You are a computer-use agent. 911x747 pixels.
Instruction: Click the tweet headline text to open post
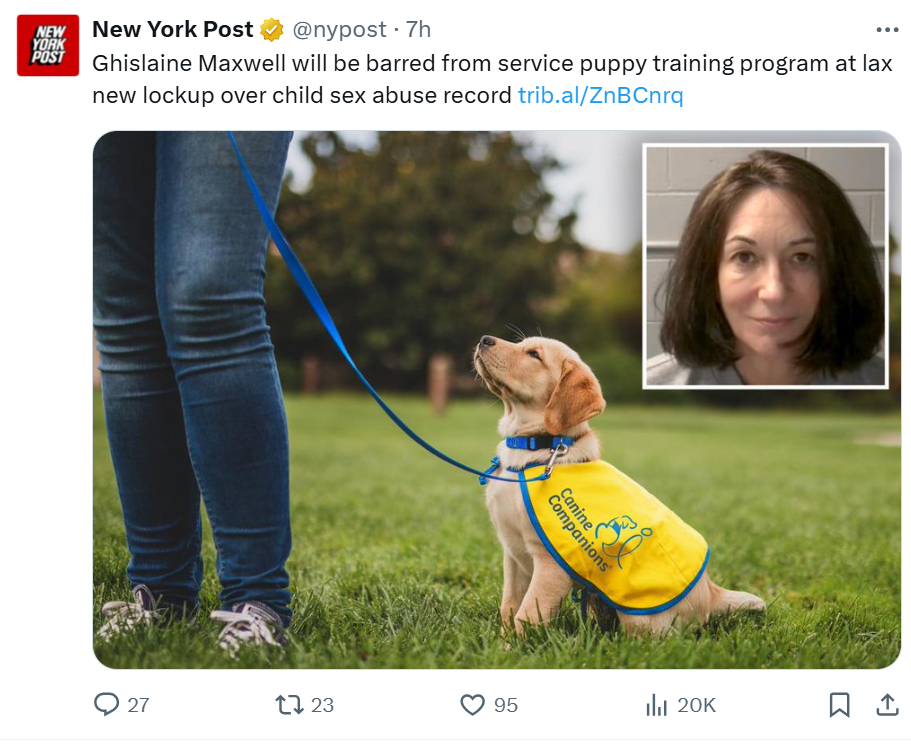tap(492, 79)
